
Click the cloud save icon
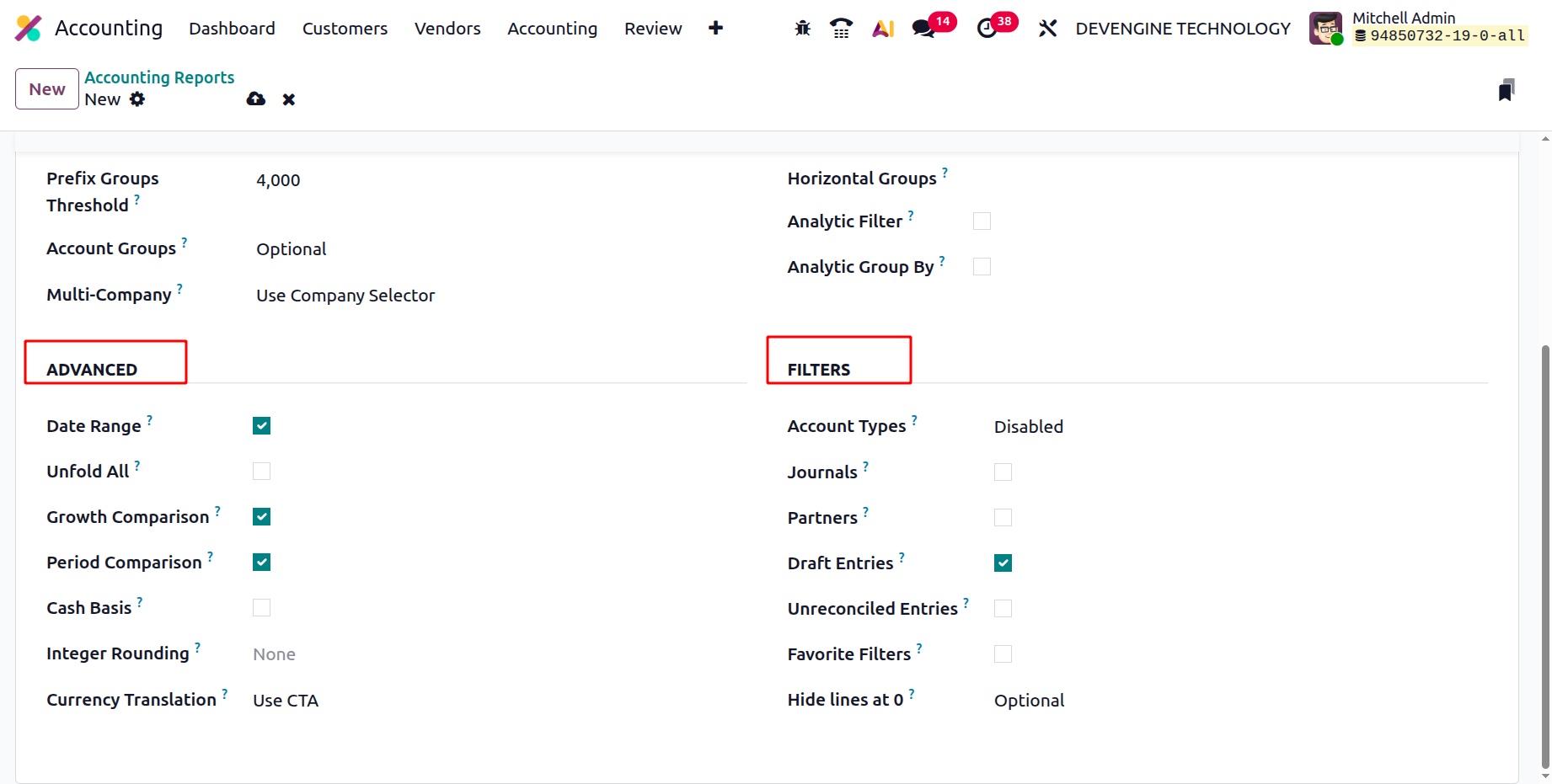[x=256, y=99]
